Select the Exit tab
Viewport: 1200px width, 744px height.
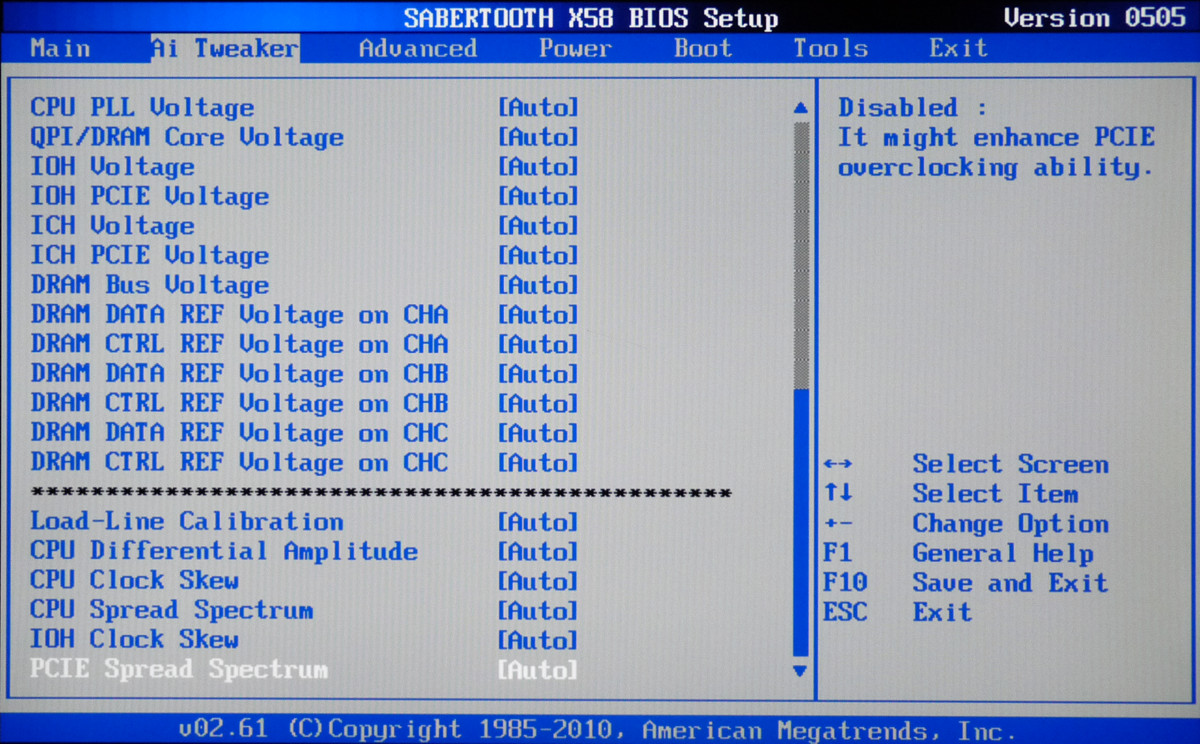tap(958, 48)
